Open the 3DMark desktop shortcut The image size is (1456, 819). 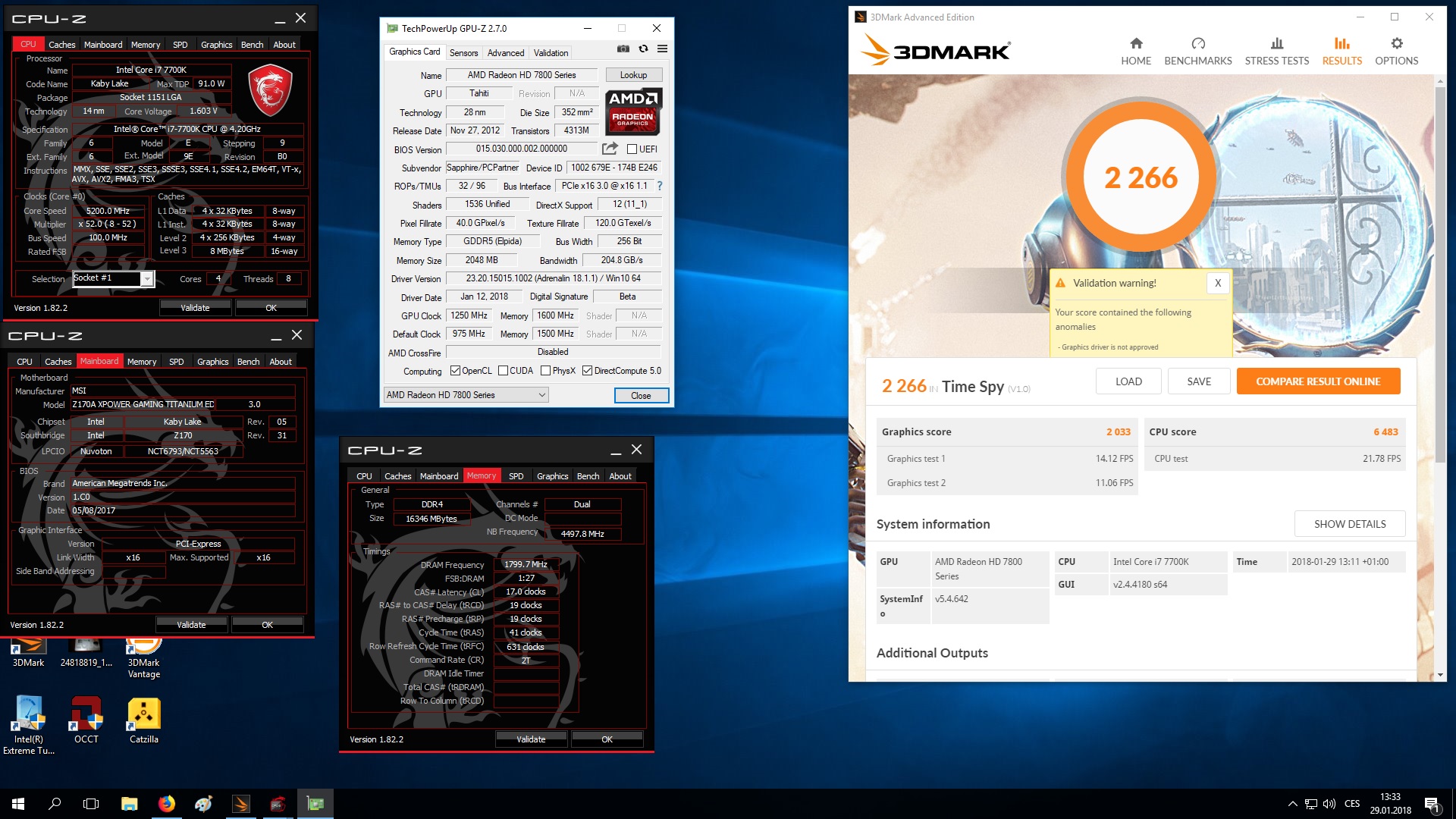28,652
